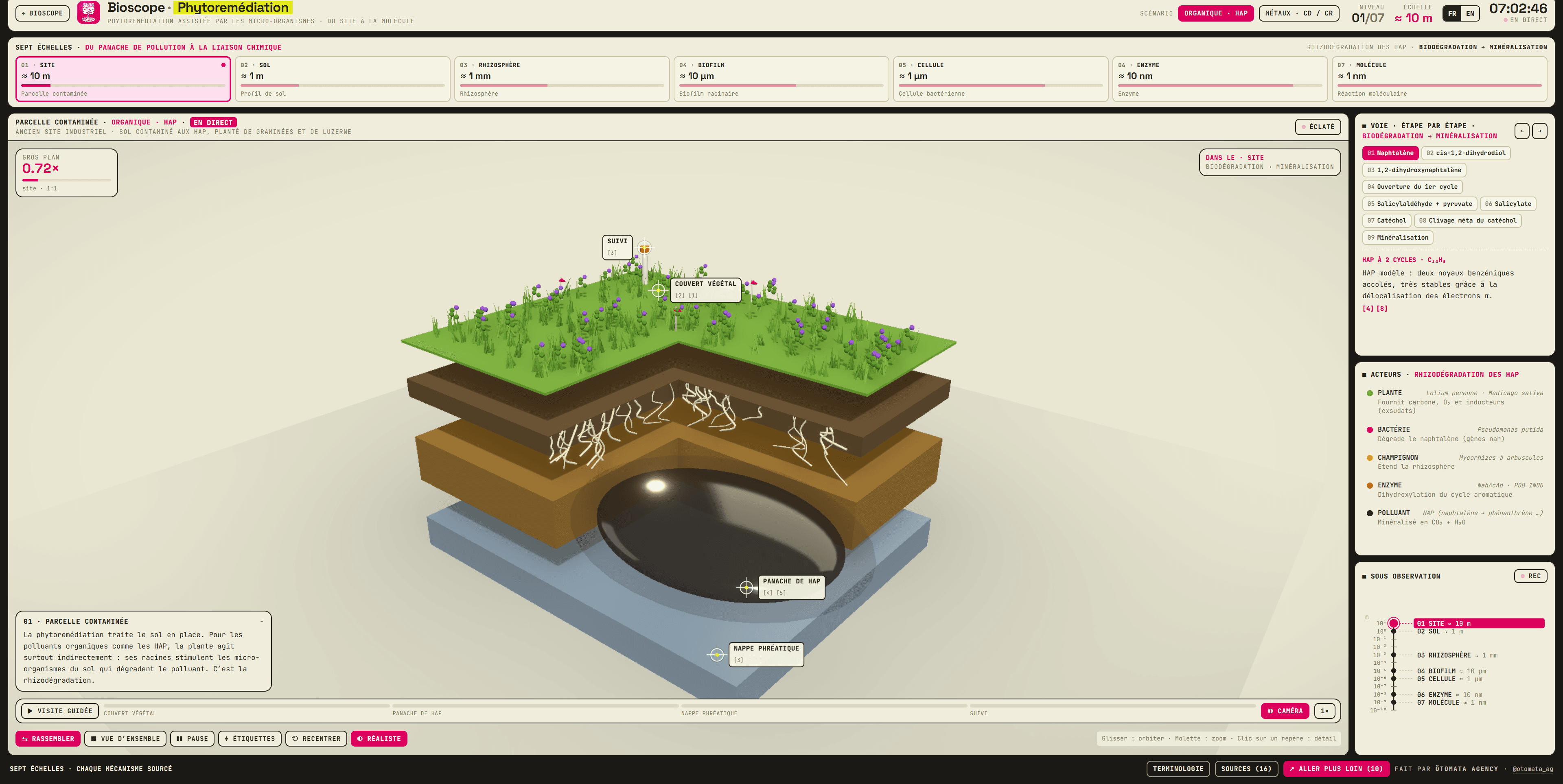
Task: Switch language to EN
Action: 1469,13
